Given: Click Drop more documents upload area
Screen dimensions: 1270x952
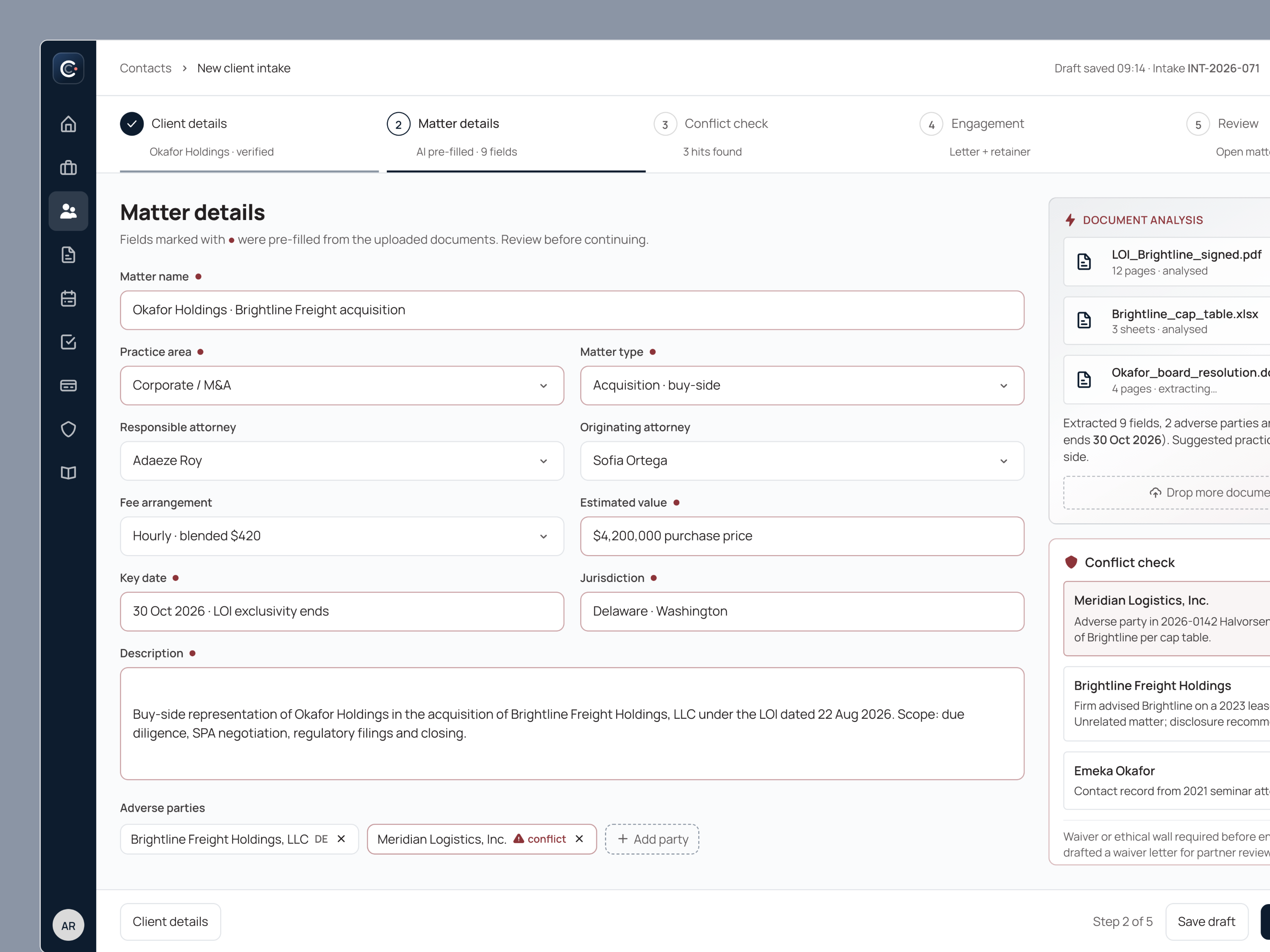Looking at the screenshot, I should tap(1167, 492).
